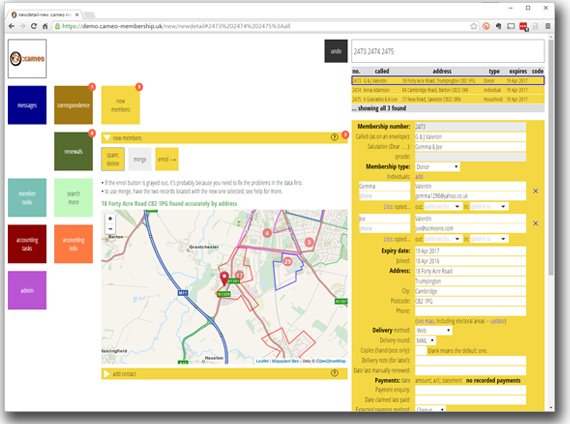Open the new members tile
The height and width of the screenshot is (424, 570).
pyautogui.click(x=120, y=105)
